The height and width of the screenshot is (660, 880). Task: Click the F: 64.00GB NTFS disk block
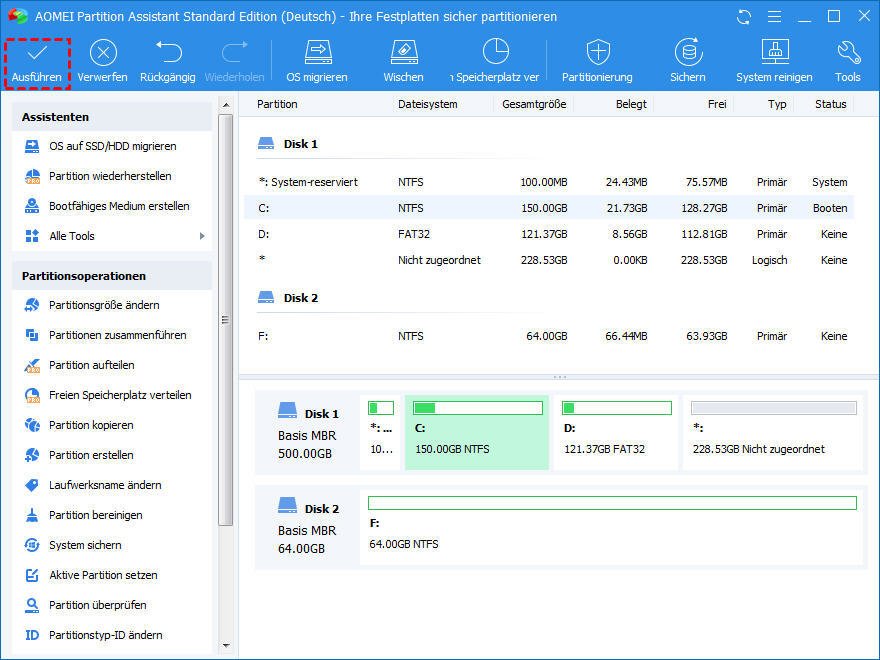pyautogui.click(x=612, y=528)
